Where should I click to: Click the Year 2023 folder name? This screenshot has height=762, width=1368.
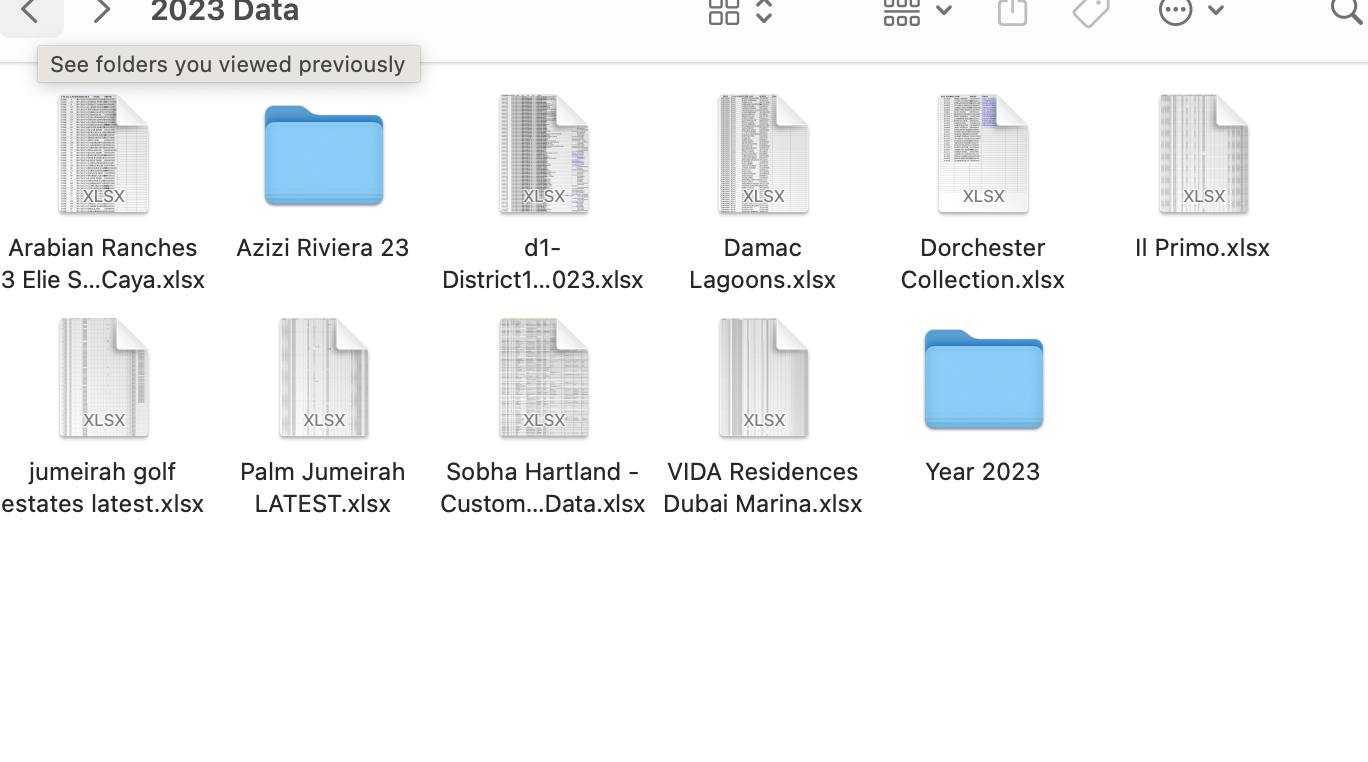point(983,471)
